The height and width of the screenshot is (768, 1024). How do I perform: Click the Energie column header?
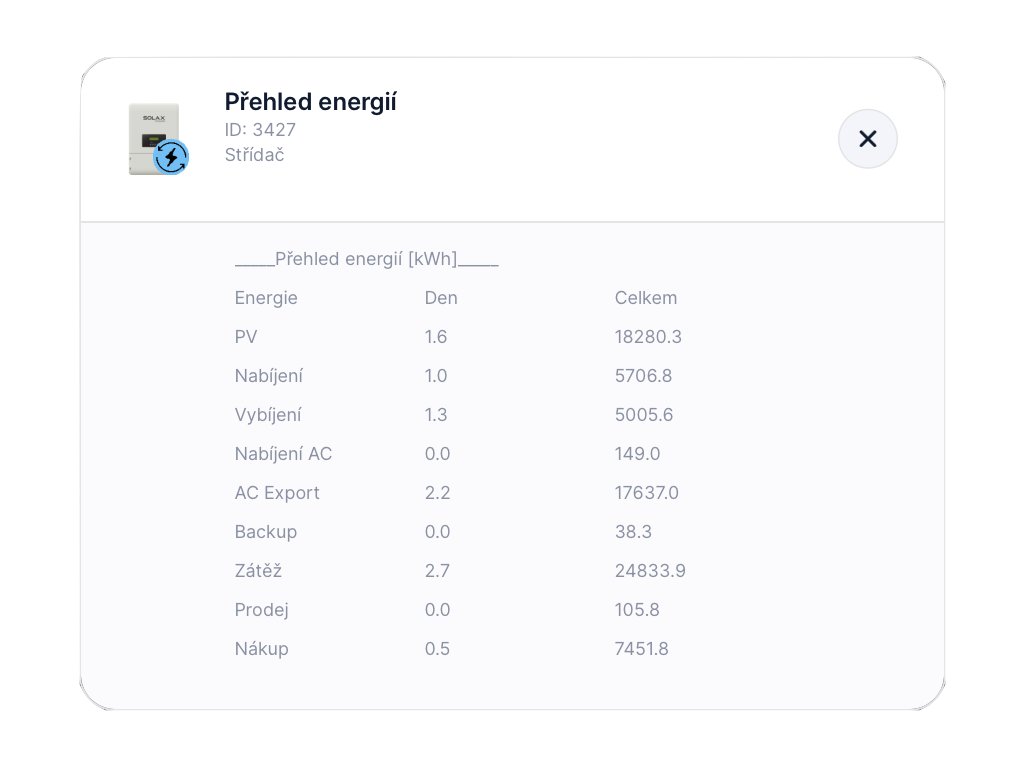tap(266, 298)
